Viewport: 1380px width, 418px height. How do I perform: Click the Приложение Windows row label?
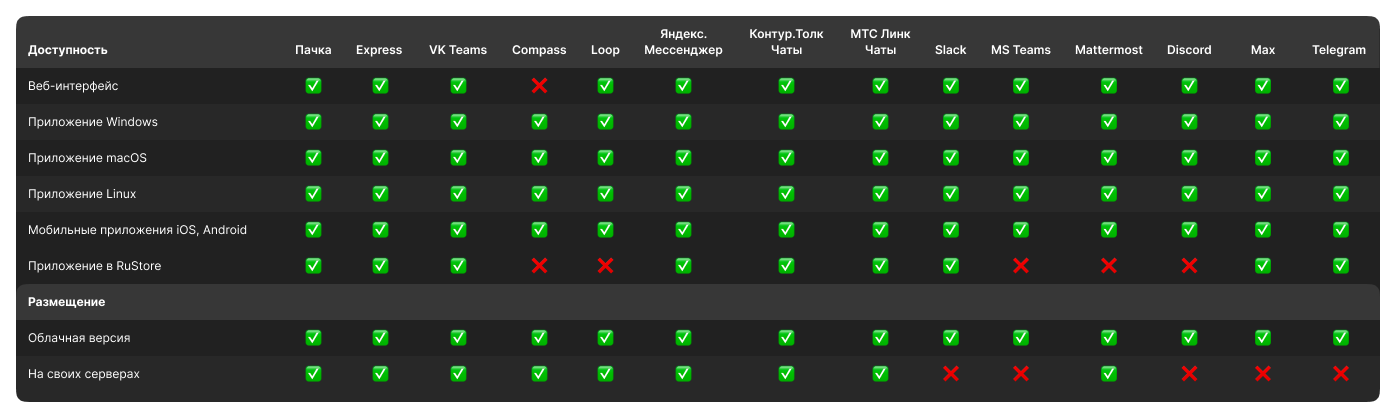point(93,122)
